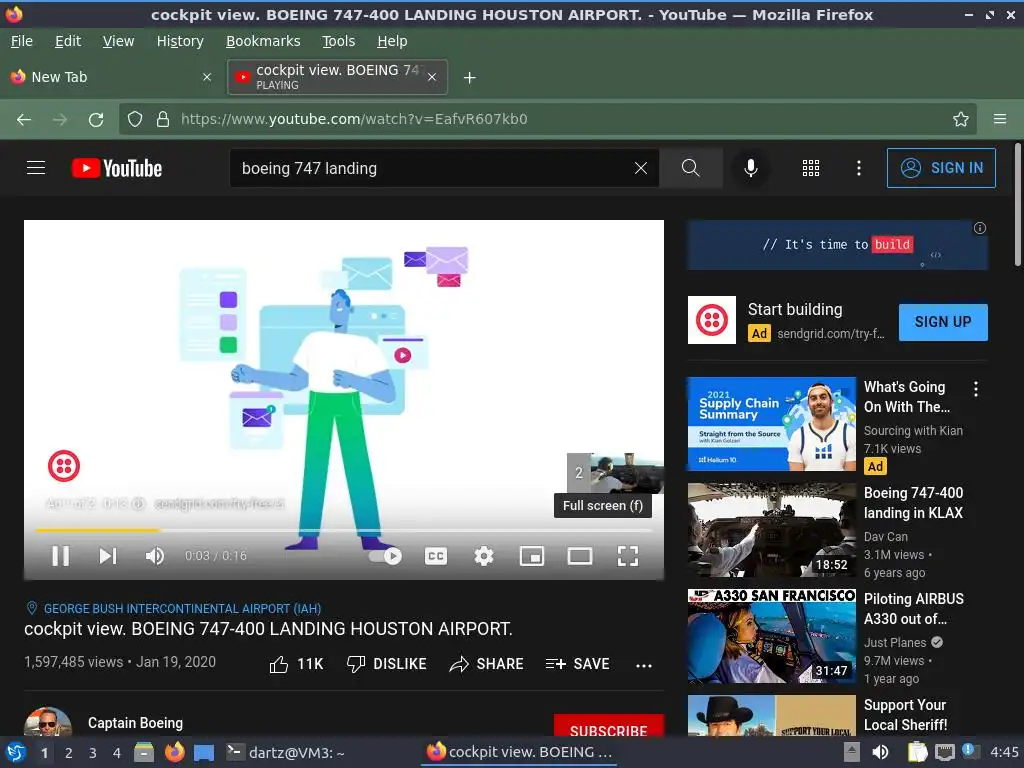1024x768 pixels.
Task: Open the ad info icon
Action: 980,228
